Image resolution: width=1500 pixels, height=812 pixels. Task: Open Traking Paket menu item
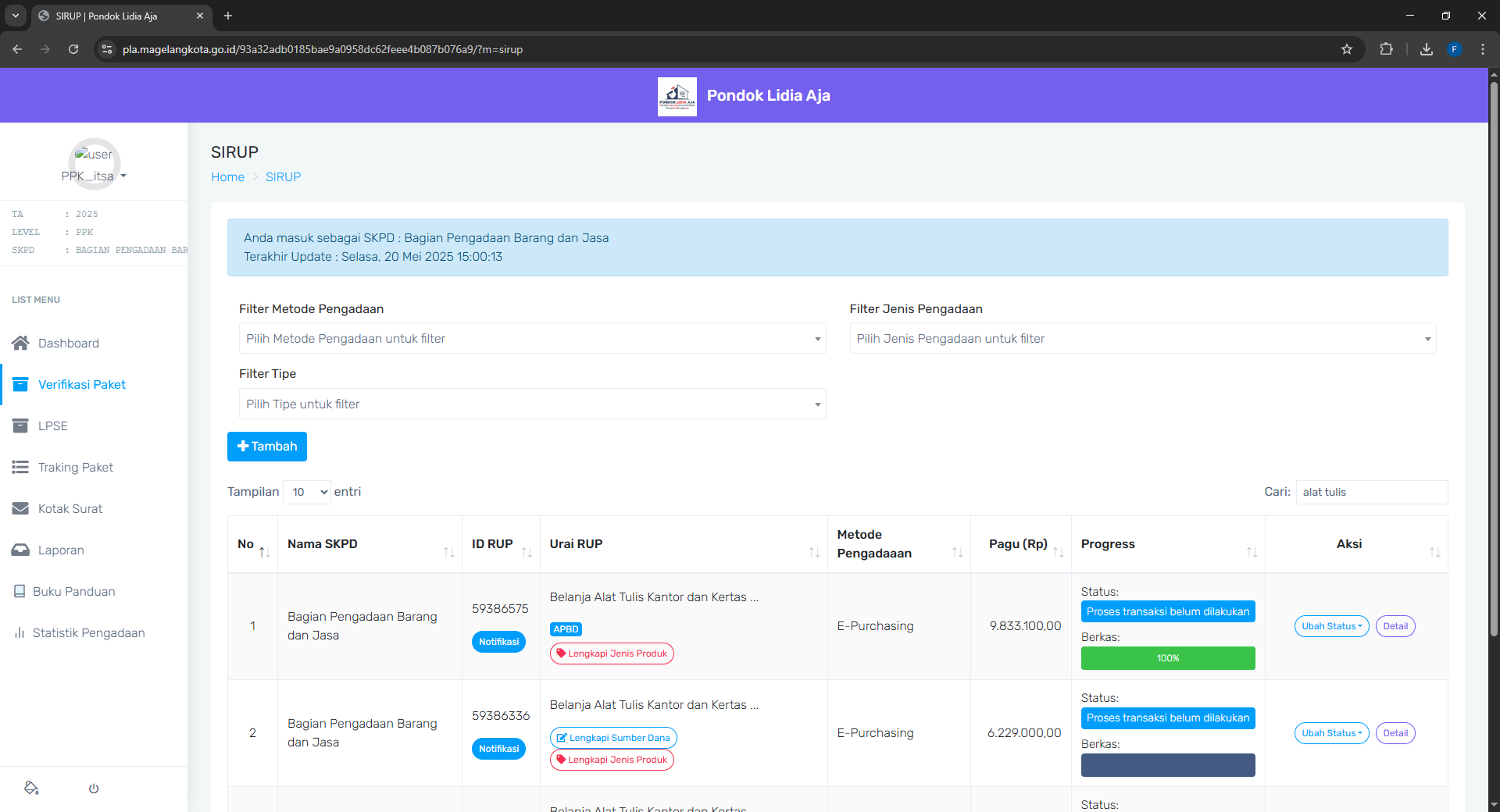coord(75,467)
